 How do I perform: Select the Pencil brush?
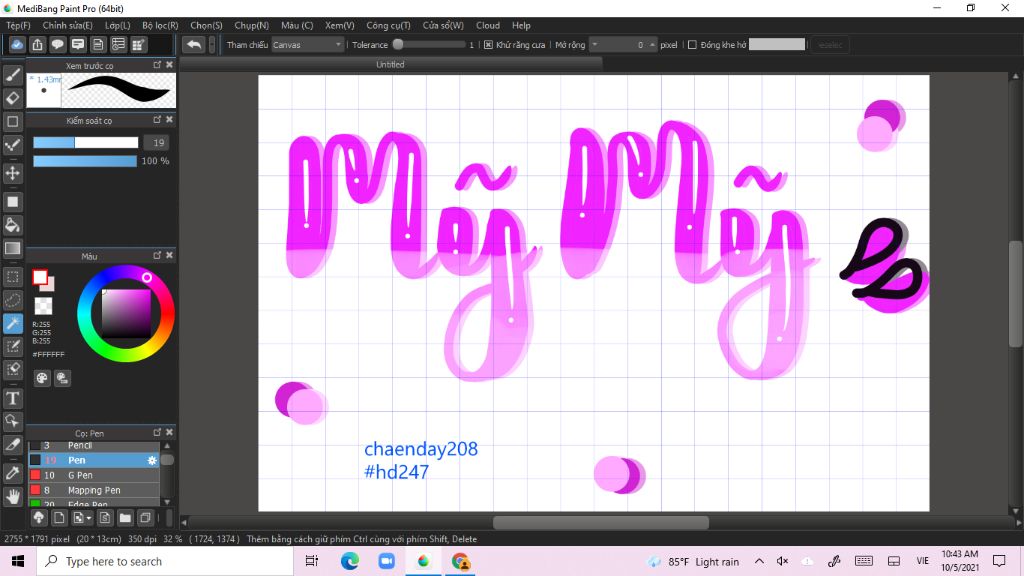click(94, 446)
